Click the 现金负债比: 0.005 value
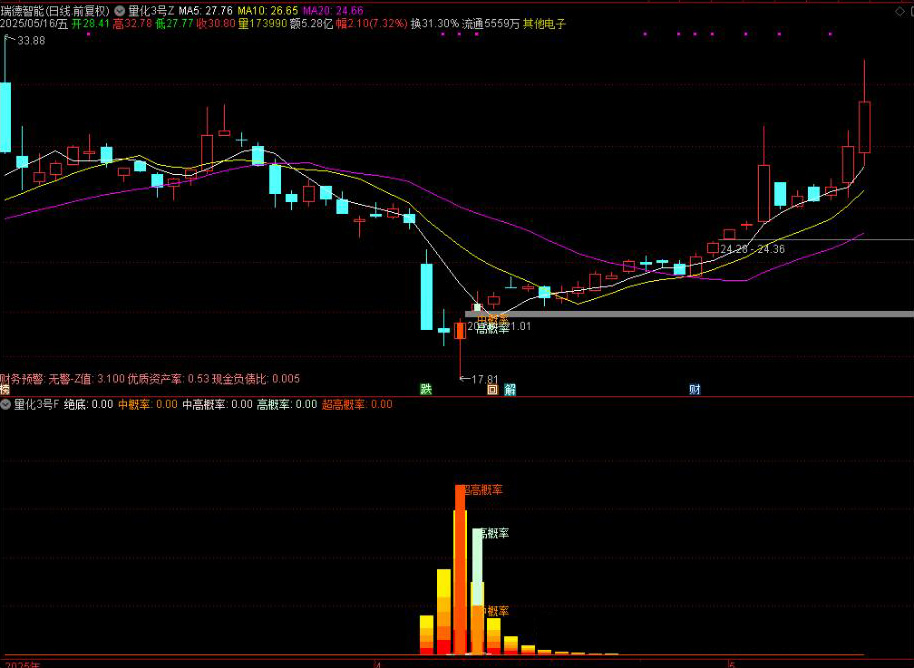The width and height of the screenshot is (914, 668). click(x=255, y=379)
